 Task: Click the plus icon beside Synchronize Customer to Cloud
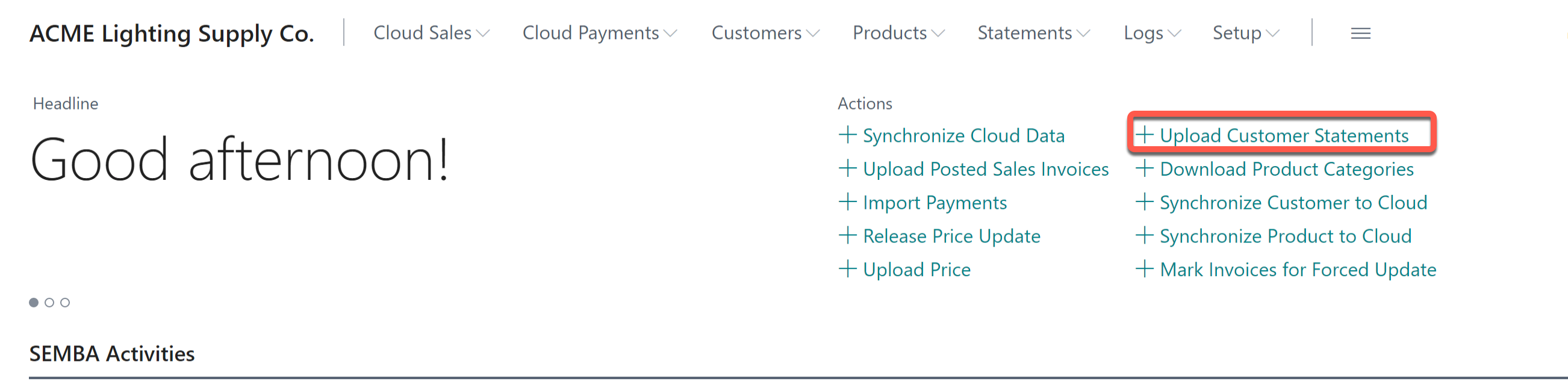(x=1146, y=203)
